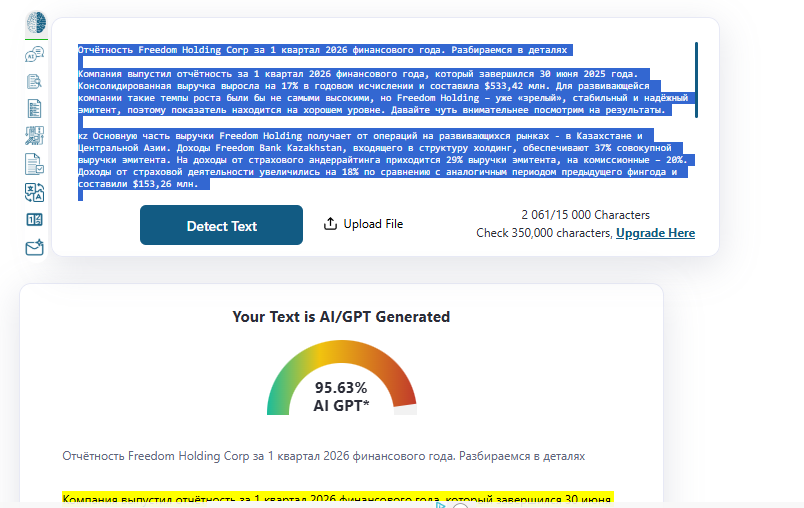Open the AI detector brain logo icon
Viewport: 804px width, 508px height.
coord(36,23)
